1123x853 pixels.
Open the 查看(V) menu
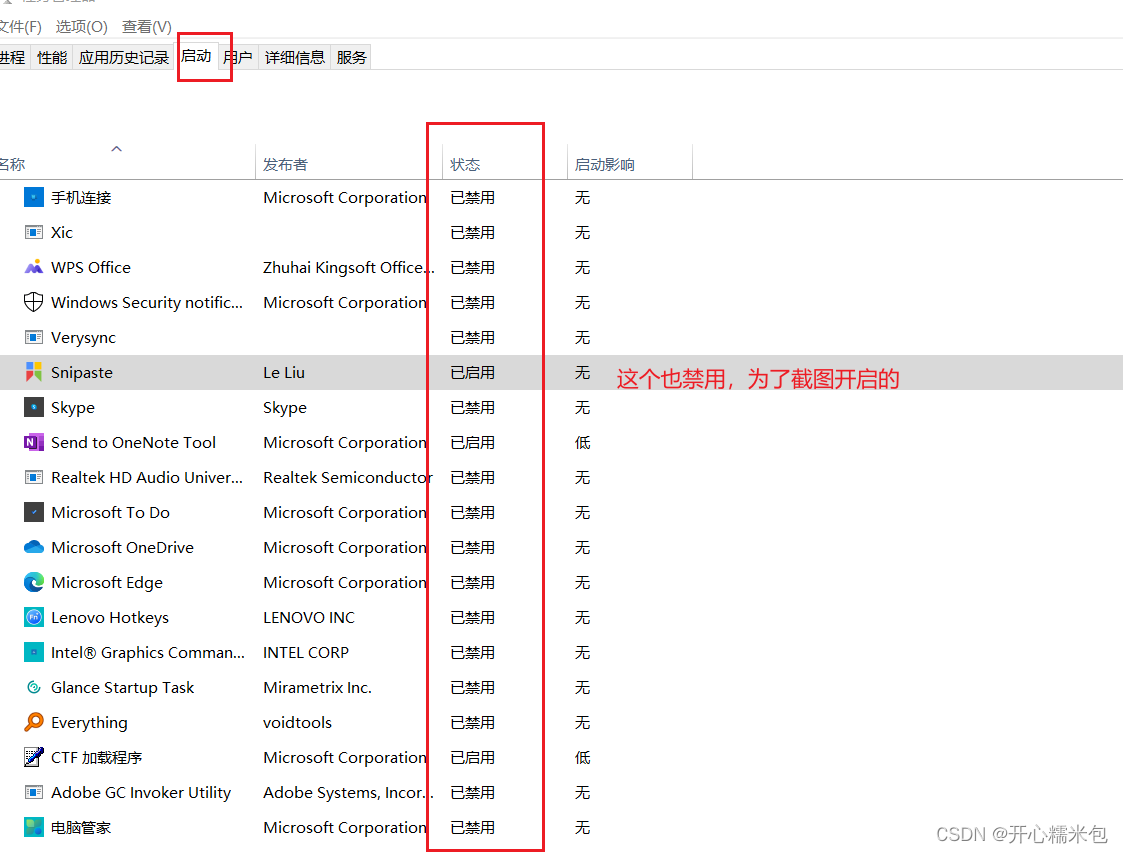point(147,26)
